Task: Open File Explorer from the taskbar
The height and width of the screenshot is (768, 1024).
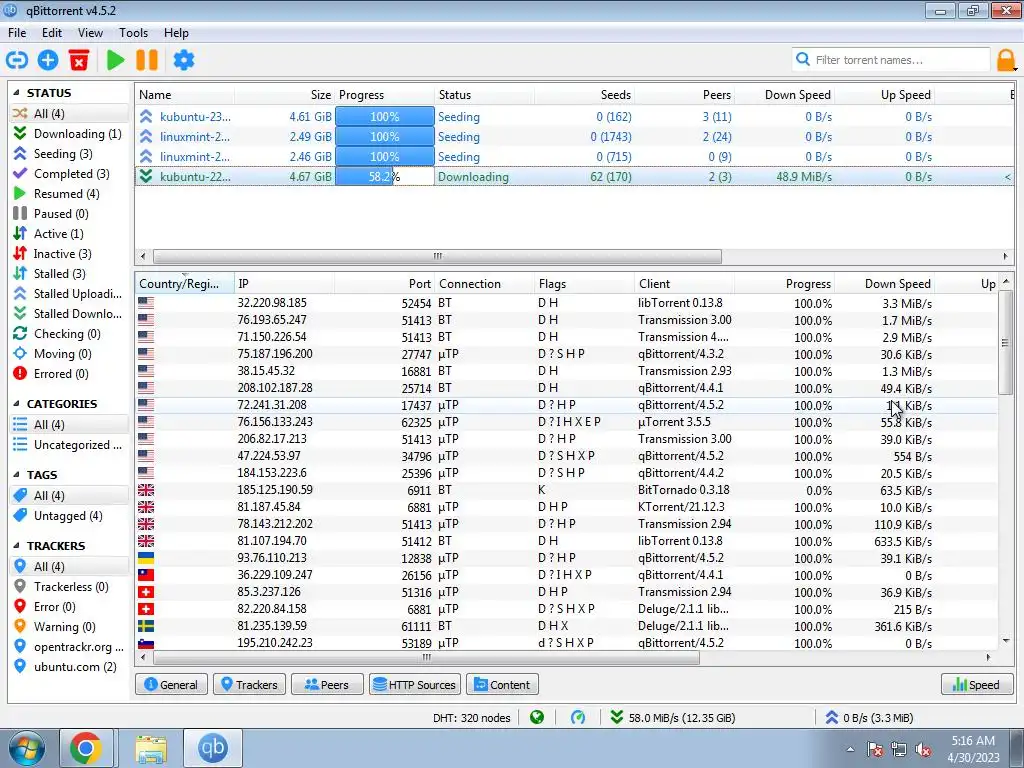Action: 151,748
